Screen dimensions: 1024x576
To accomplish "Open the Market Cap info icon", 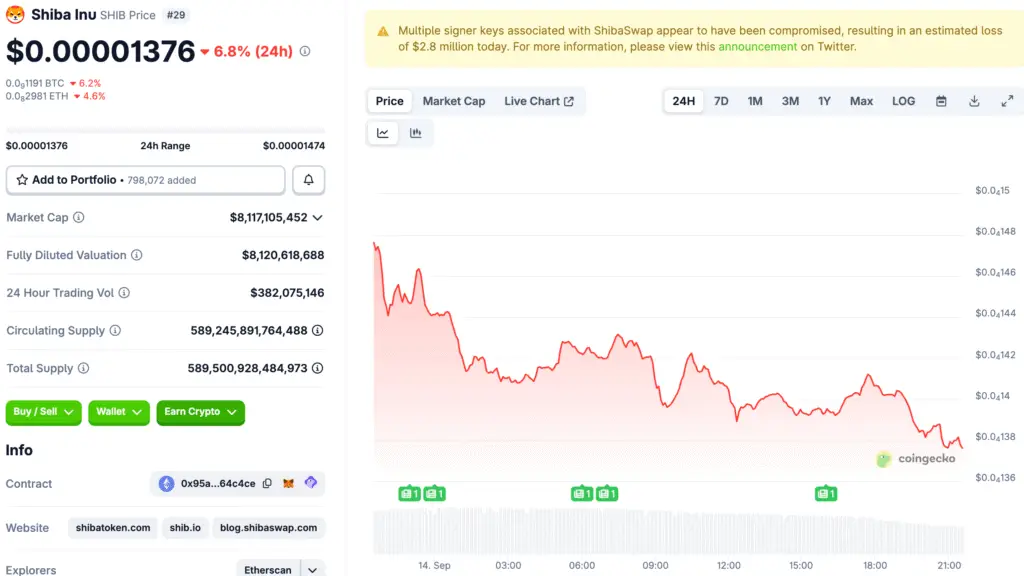I will (x=78, y=217).
